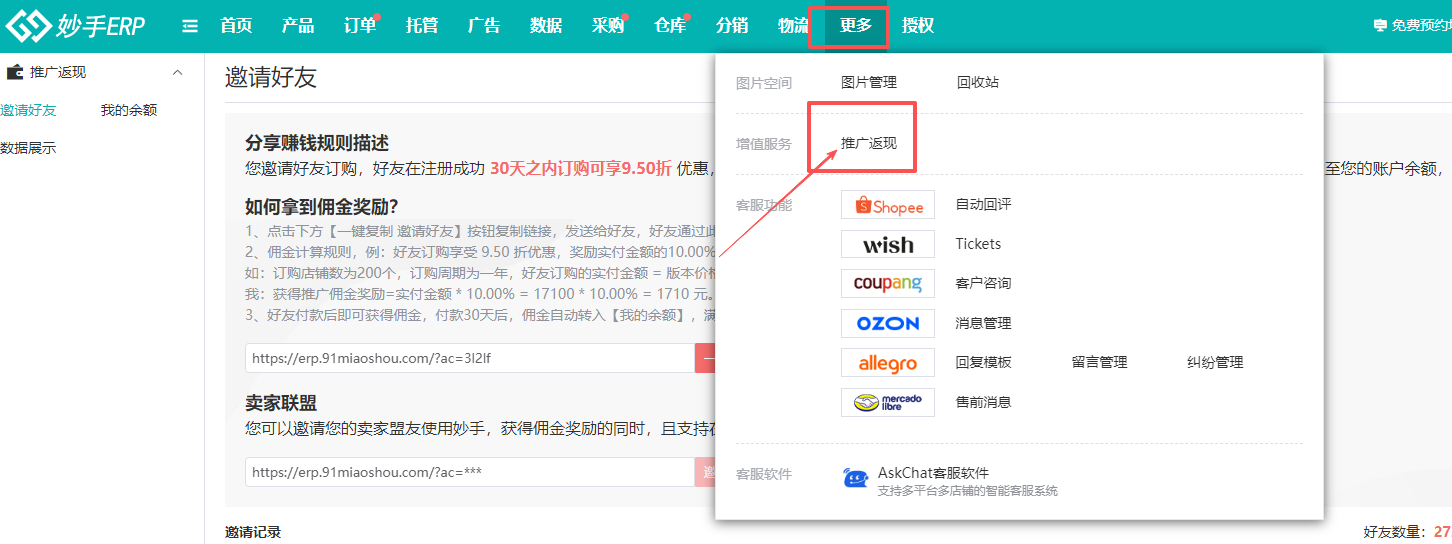Select 图片管理 in the dropdown
Image resolution: width=1452 pixels, height=544 pixels.
tap(869, 83)
